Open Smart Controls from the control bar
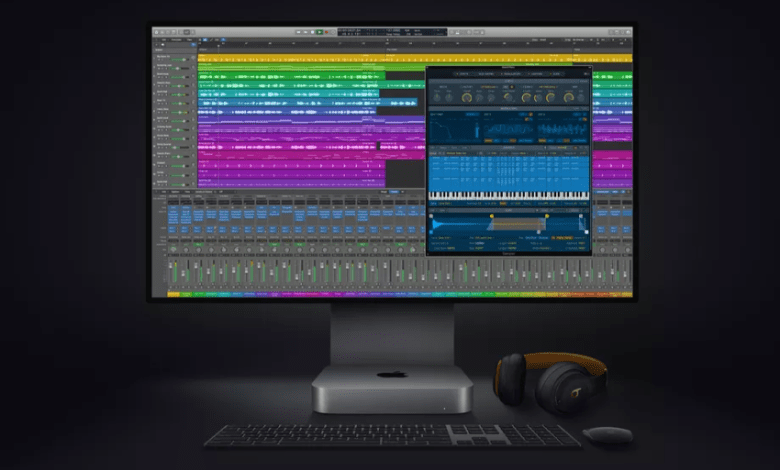This screenshot has height=470, width=780. click(x=181, y=32)
